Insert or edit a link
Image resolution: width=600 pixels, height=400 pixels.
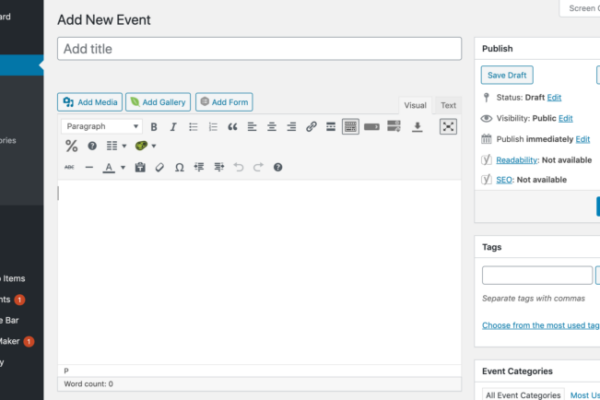311,127
